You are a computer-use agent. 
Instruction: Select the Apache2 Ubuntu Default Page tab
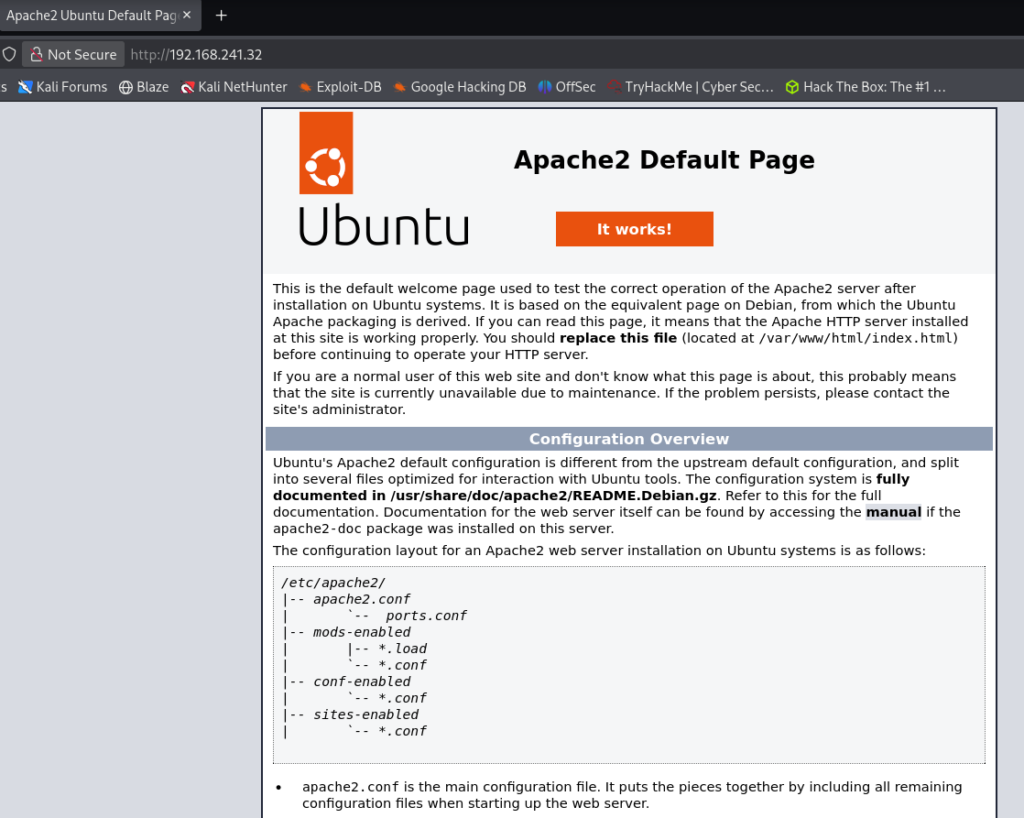[x=90, y=15]
